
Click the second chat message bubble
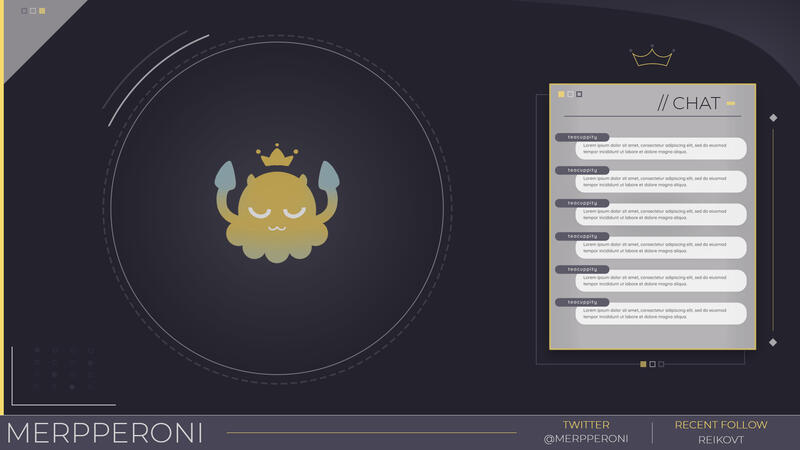[661, 182]
